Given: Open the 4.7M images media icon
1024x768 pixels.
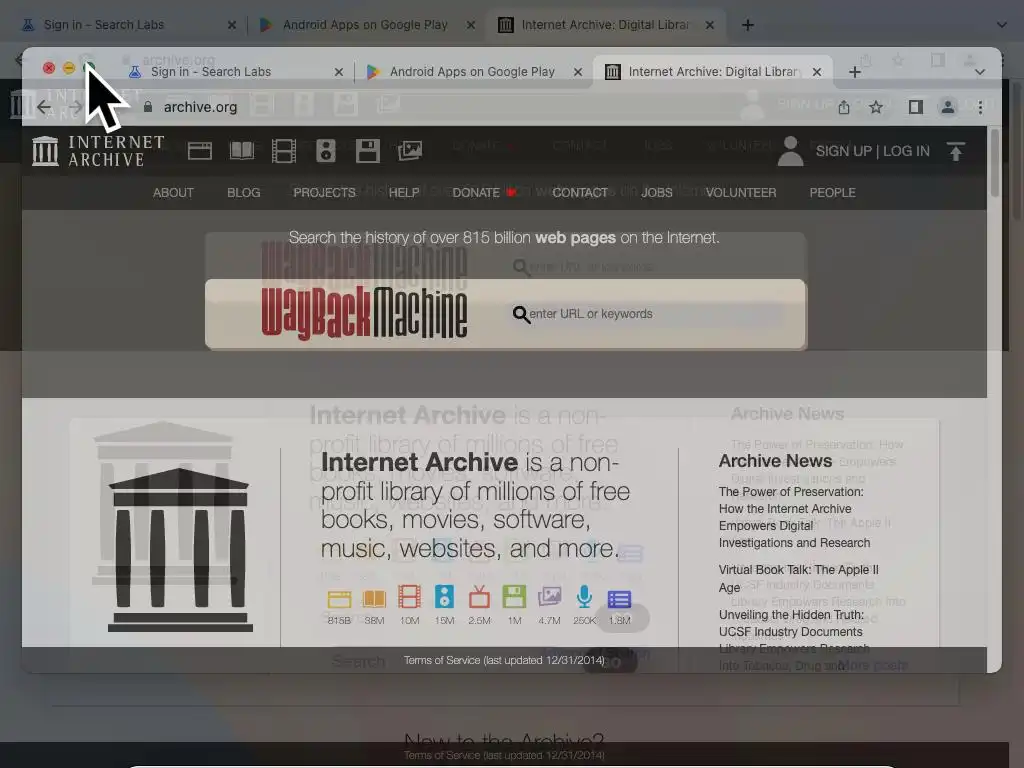Looking at the screenshot, I should 549,598.
